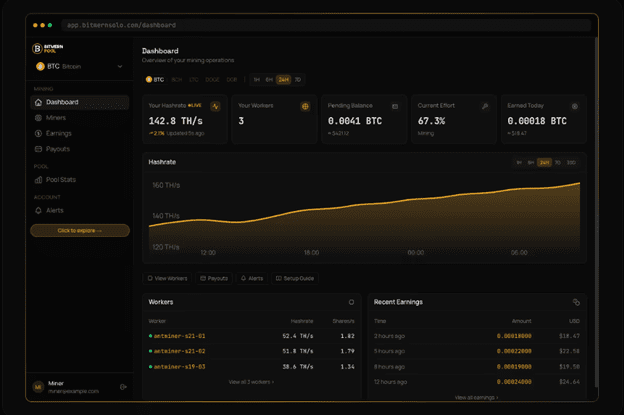Click the hashrate pulse icon on Your Hashrate card

coord(215,106)
